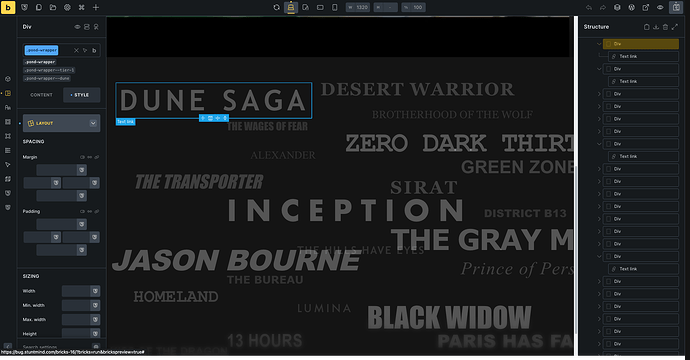Open WordPress dashboard icon
690x360 pixels.
631,7
